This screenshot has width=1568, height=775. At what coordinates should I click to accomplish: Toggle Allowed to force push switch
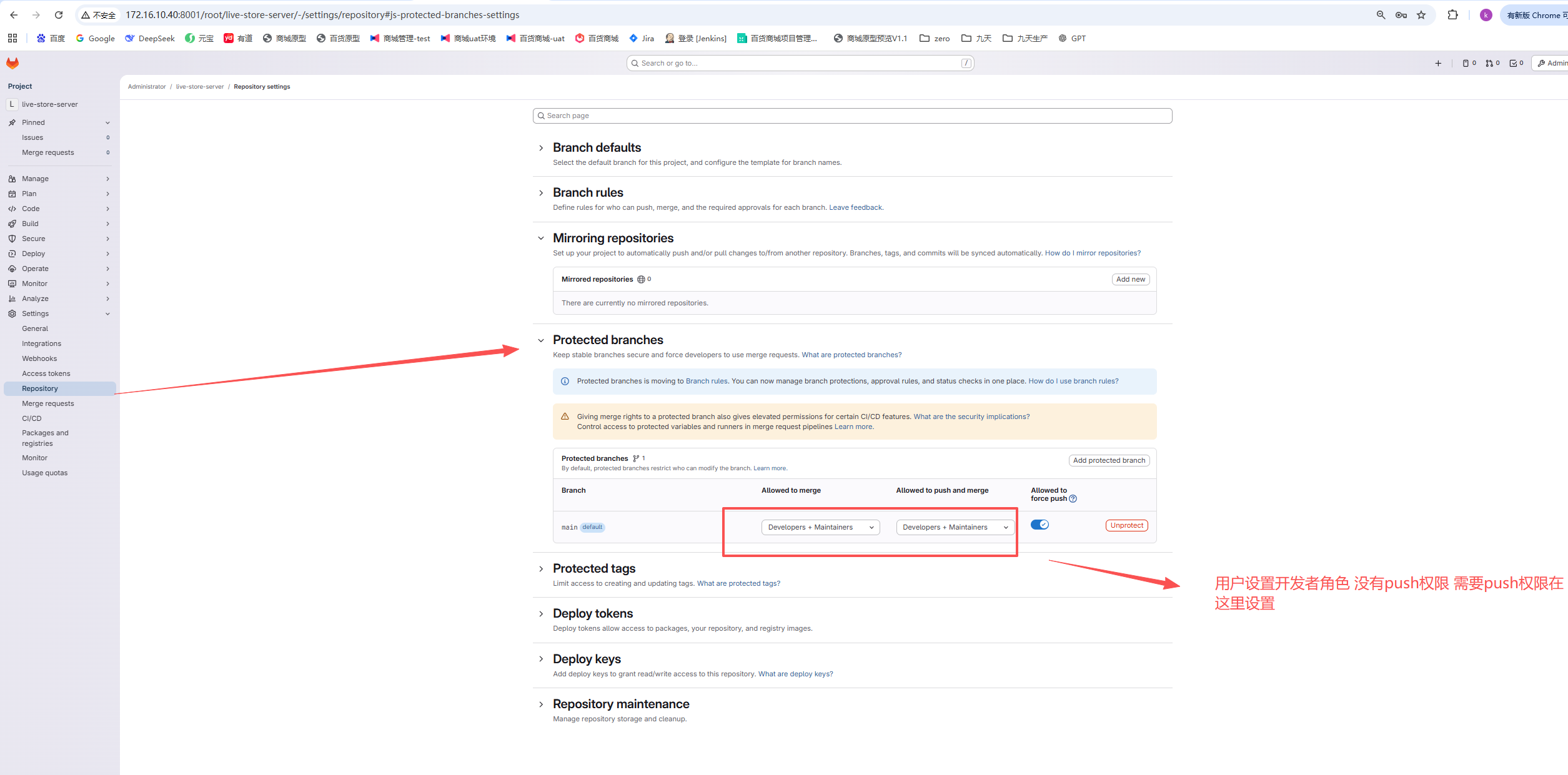1040,525
